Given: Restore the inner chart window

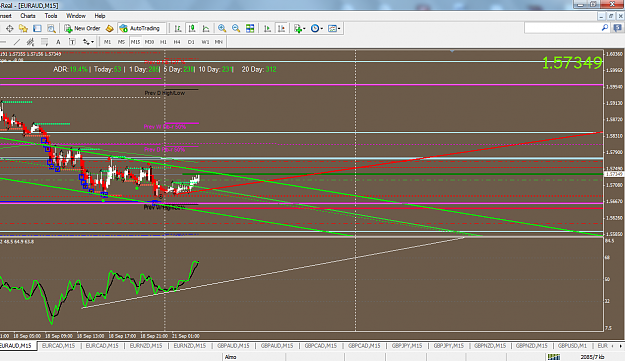Looking at the screenshot, I should (611, 16).
